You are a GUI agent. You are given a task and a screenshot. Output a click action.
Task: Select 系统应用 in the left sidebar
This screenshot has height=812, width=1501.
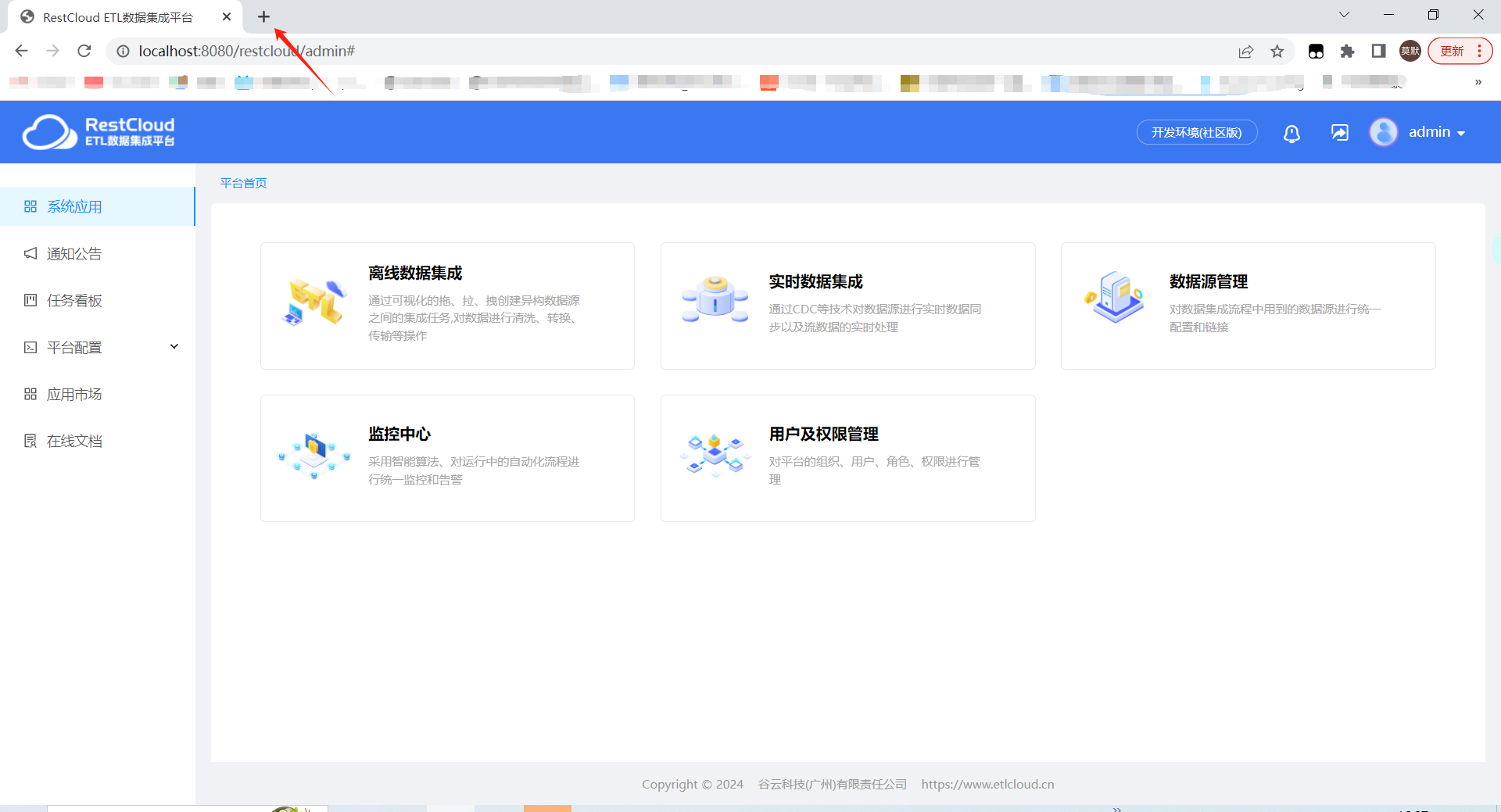pos(73,206)
